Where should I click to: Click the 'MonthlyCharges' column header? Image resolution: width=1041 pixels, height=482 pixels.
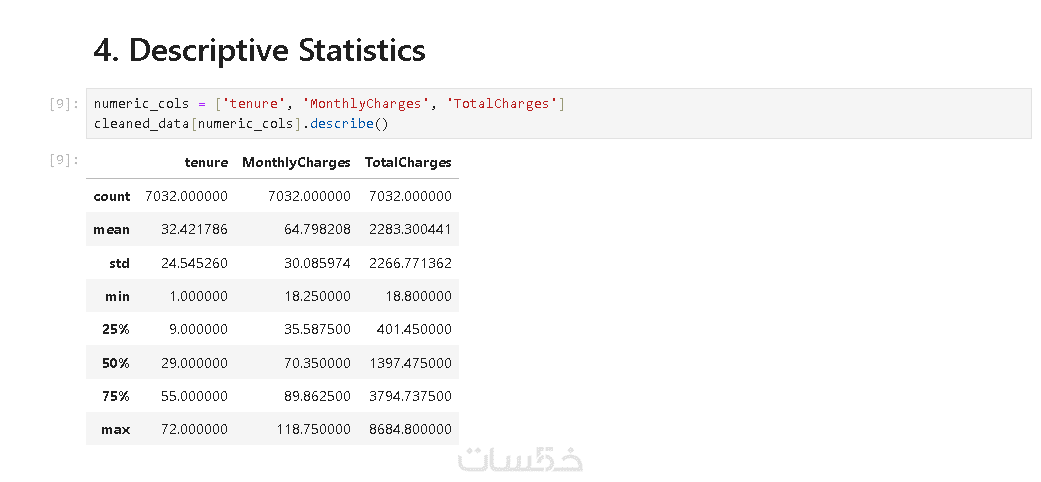(x=296, y=162)
